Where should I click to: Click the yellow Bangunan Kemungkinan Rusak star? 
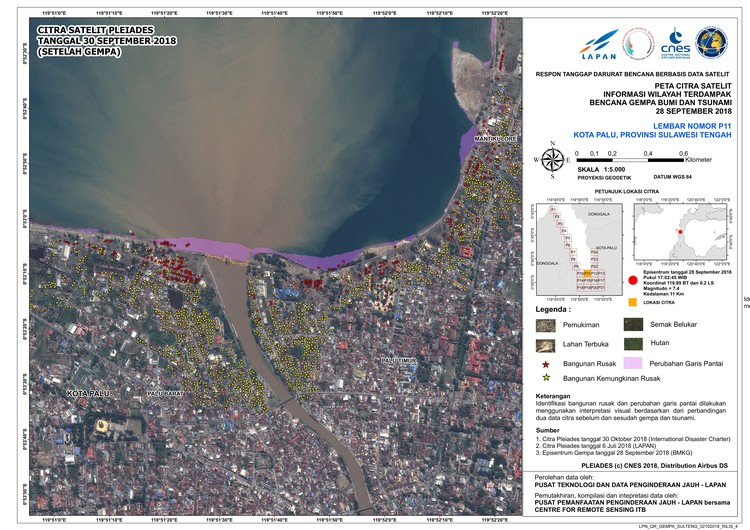pyautogui.click(x=546, y=378)
